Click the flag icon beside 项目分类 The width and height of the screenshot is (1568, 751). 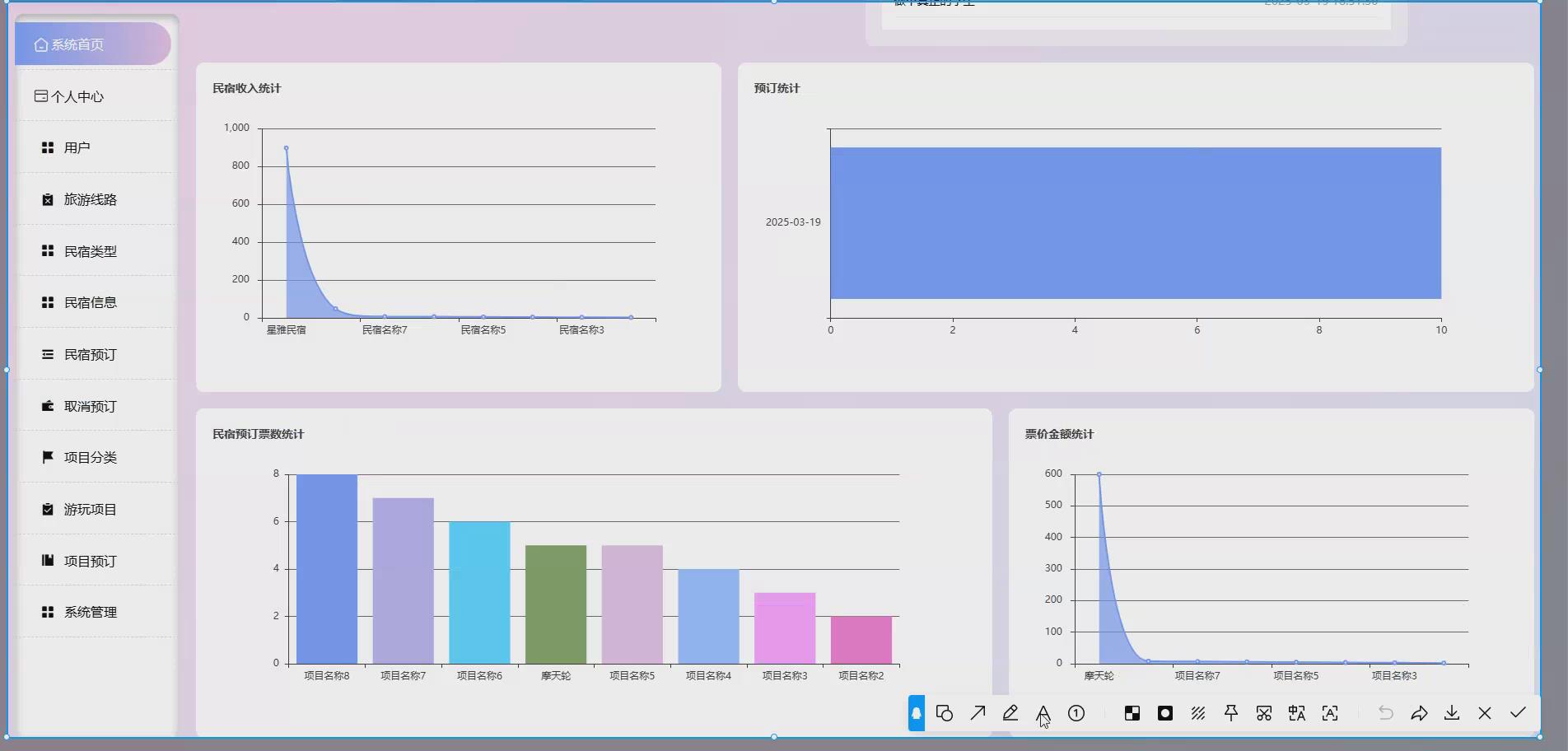[48, 457]
